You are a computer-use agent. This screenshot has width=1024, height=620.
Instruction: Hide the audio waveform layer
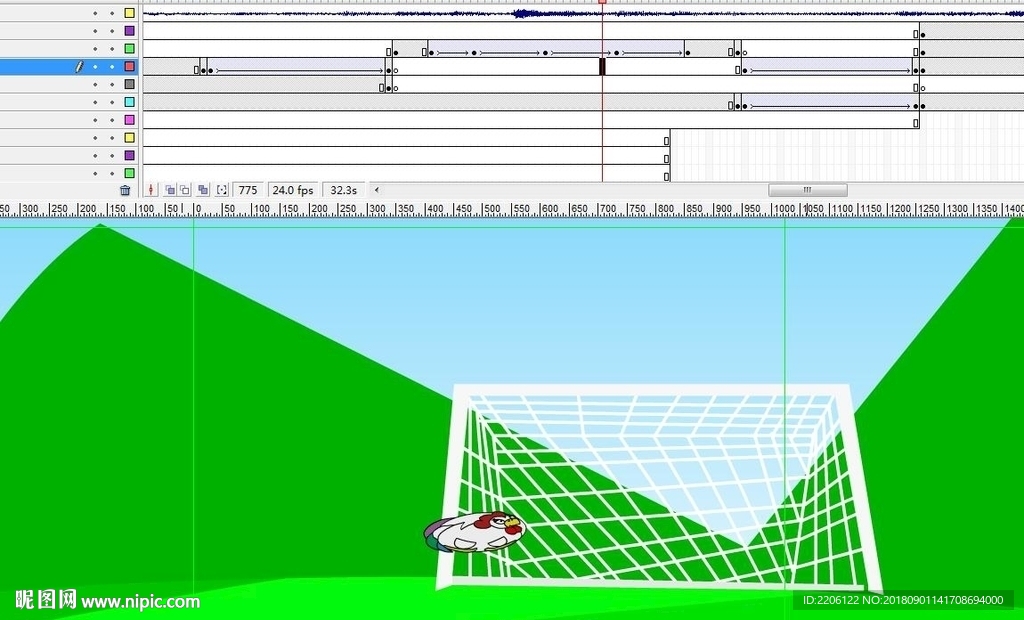point(95,13)
